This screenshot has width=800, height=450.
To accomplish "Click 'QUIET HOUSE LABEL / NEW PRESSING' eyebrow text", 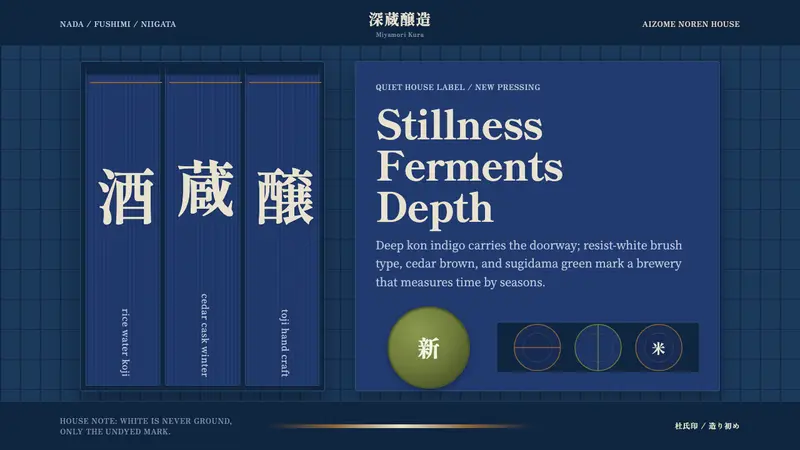I will tap(458, 87).
